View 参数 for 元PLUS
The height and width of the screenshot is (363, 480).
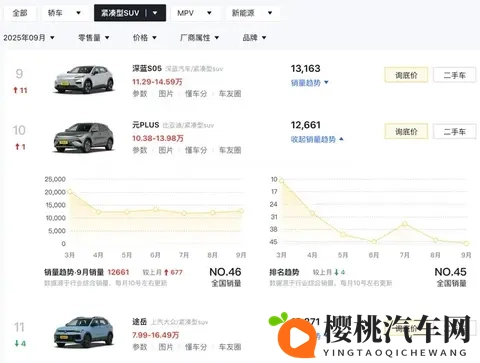(140, 150)
